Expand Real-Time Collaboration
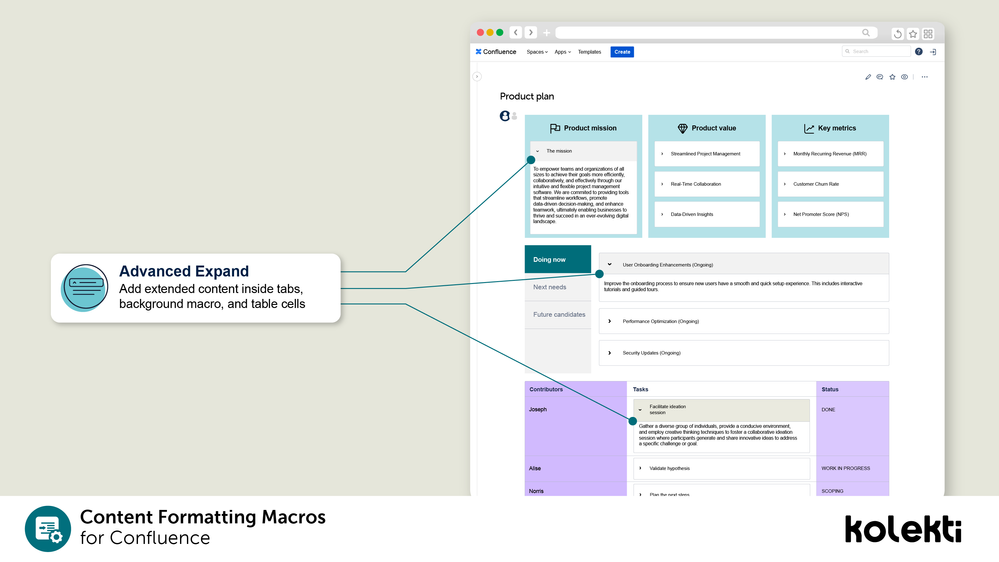Image resolution: width=999 pixels, height=562 pixels. [707, 184]
